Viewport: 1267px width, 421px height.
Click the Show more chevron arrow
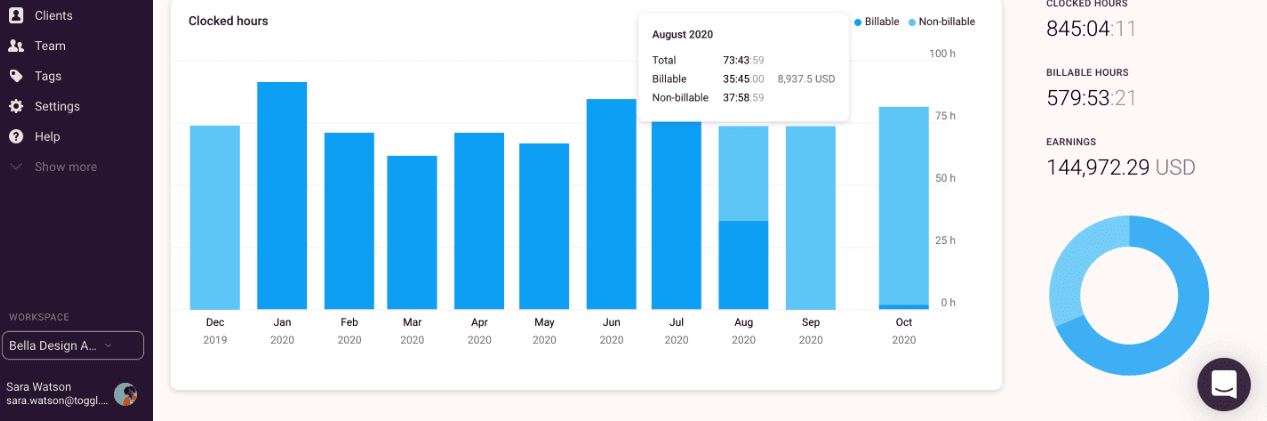pyautogui.click(x=16, y=167)
